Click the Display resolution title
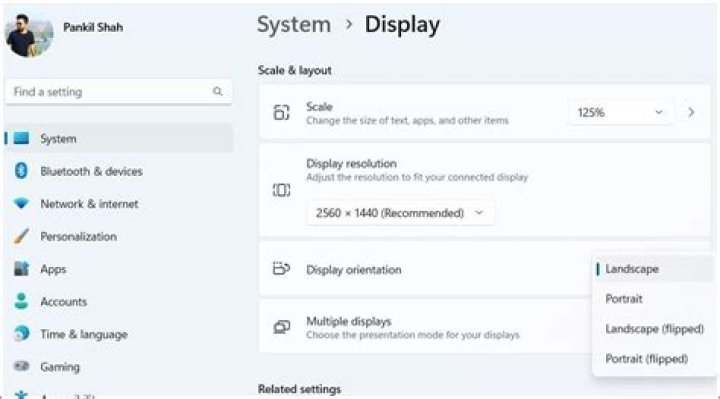Screen dimensions: 720x399 coord(351,163)
